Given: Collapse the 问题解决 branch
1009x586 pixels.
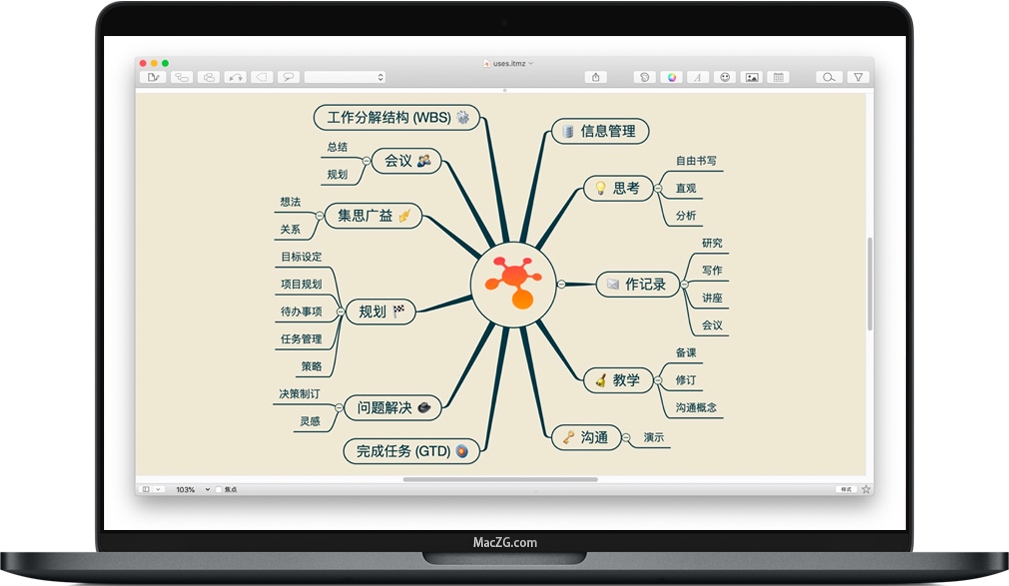Looking at the screenshot, I should click(339, 408).
